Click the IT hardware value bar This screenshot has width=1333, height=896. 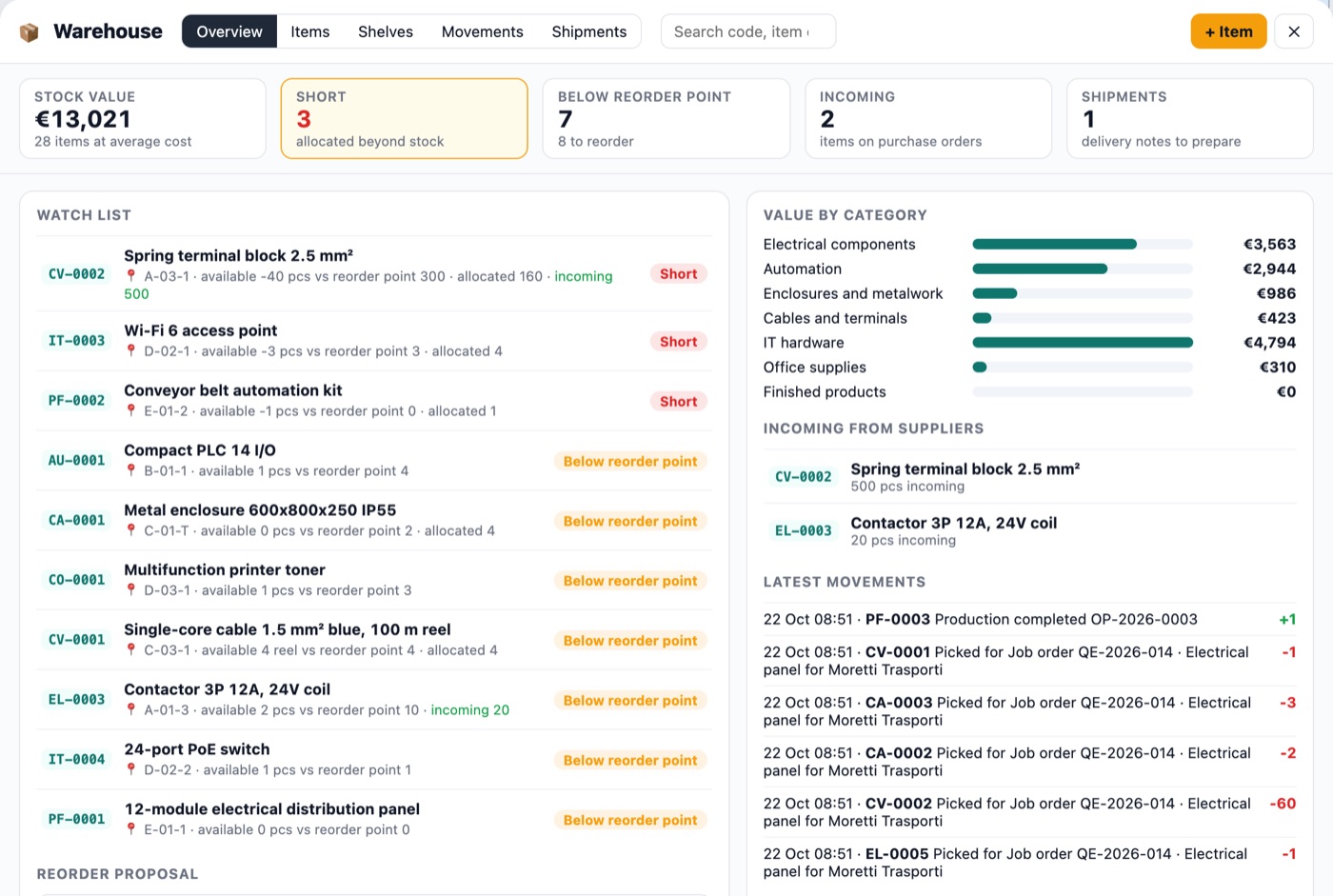tap(1083, 343)
